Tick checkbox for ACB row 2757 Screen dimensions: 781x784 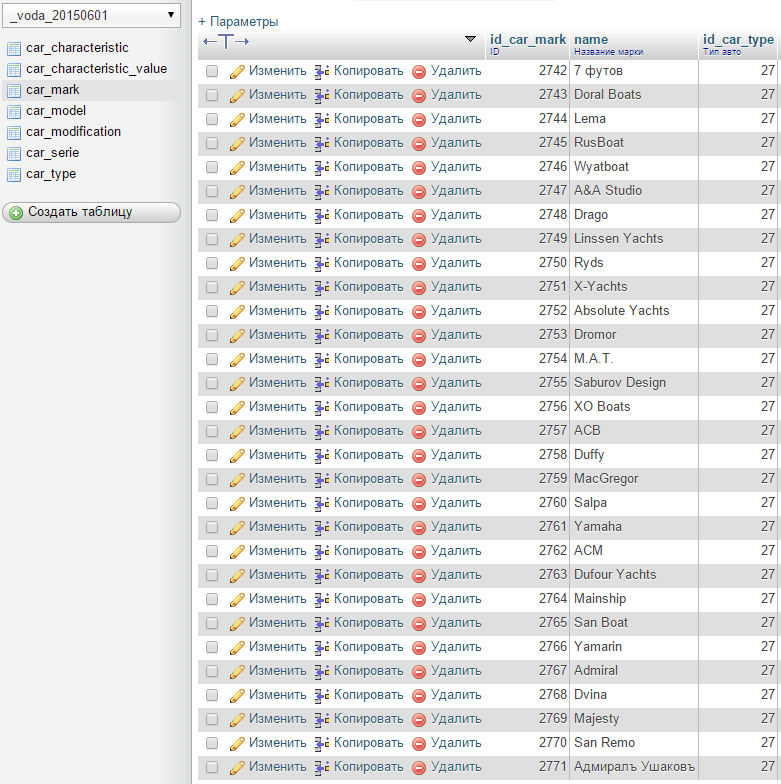click(212, 431)
